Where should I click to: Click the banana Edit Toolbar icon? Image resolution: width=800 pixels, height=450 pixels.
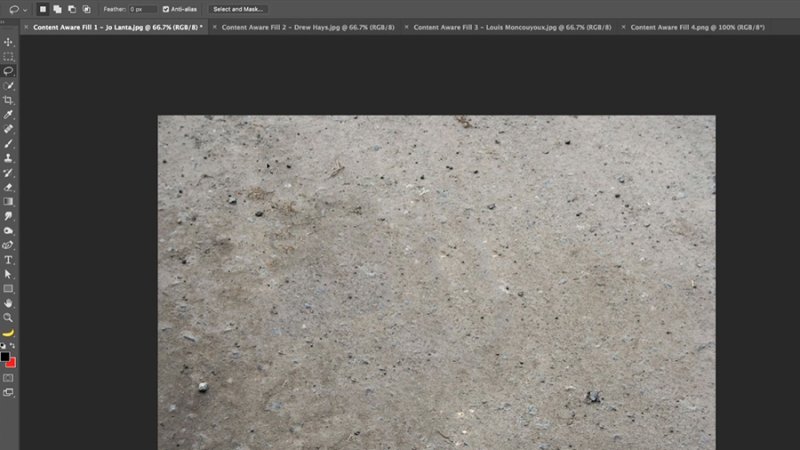8,333
